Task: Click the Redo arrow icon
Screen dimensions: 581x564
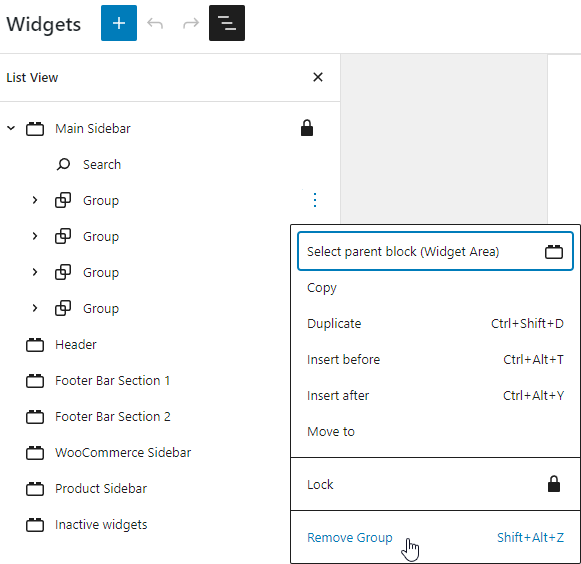Action: pos(191,23)
